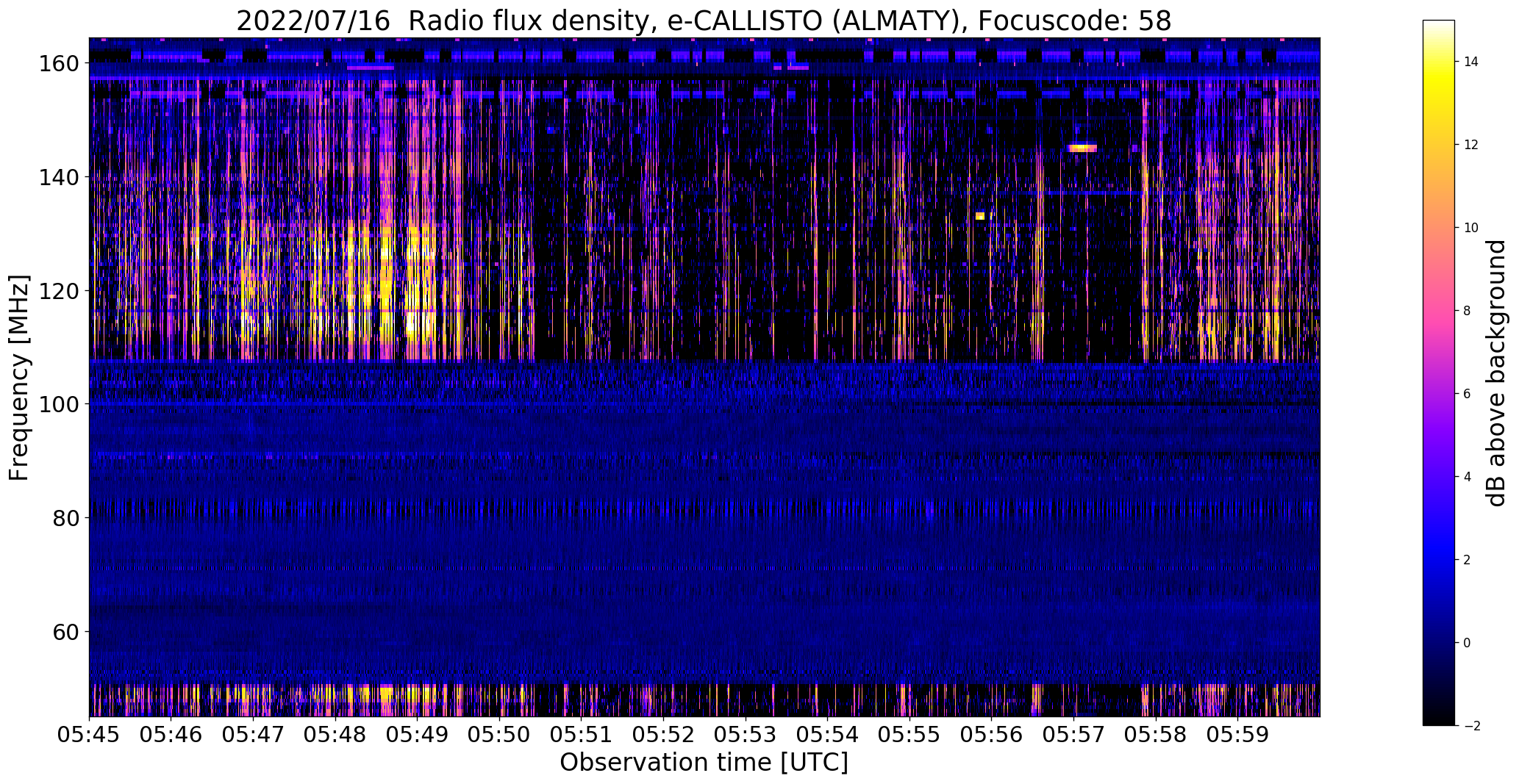Click the 05:45 time tick label

pyautogui.click(x=89, y=734)
